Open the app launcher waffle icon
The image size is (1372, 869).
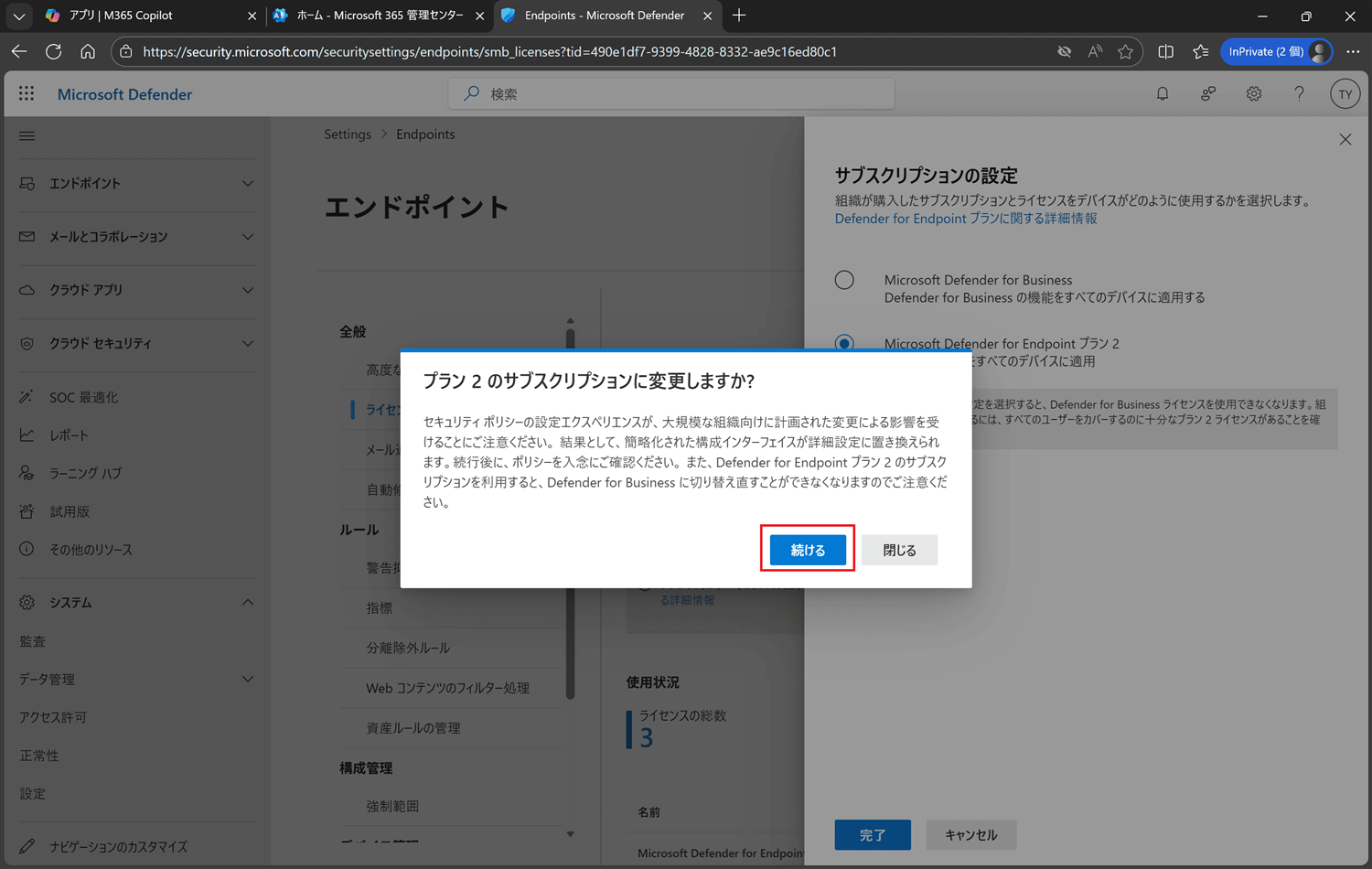tap(27, 93)
